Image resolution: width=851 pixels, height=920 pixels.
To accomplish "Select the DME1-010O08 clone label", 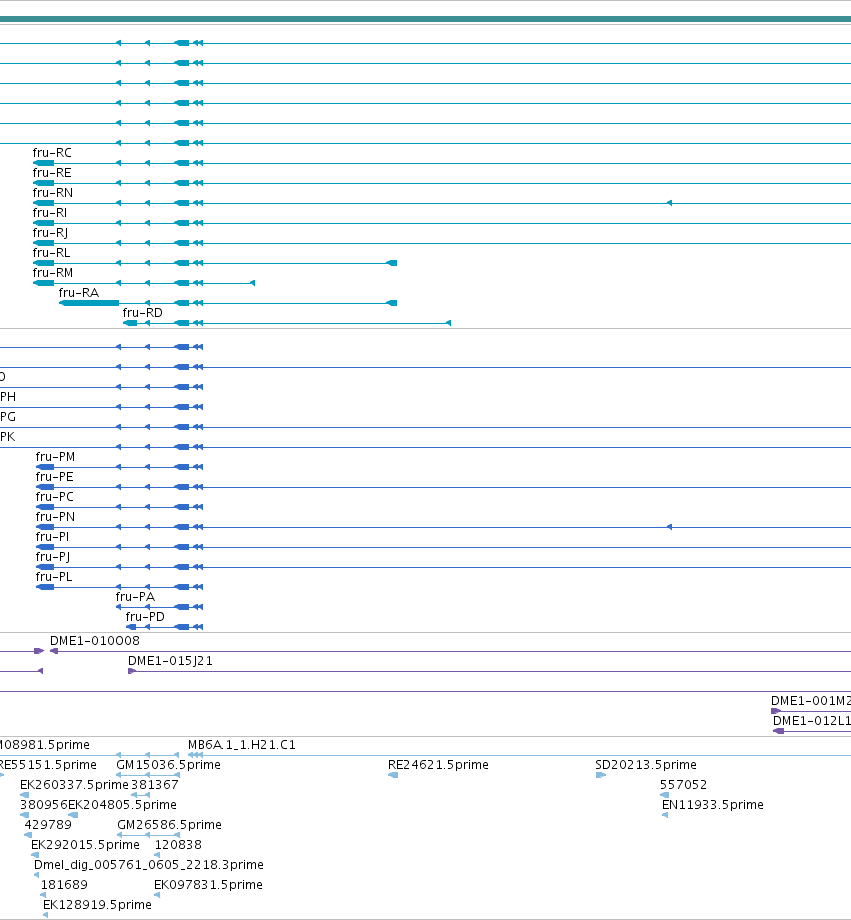I will [x=94, y=641].
